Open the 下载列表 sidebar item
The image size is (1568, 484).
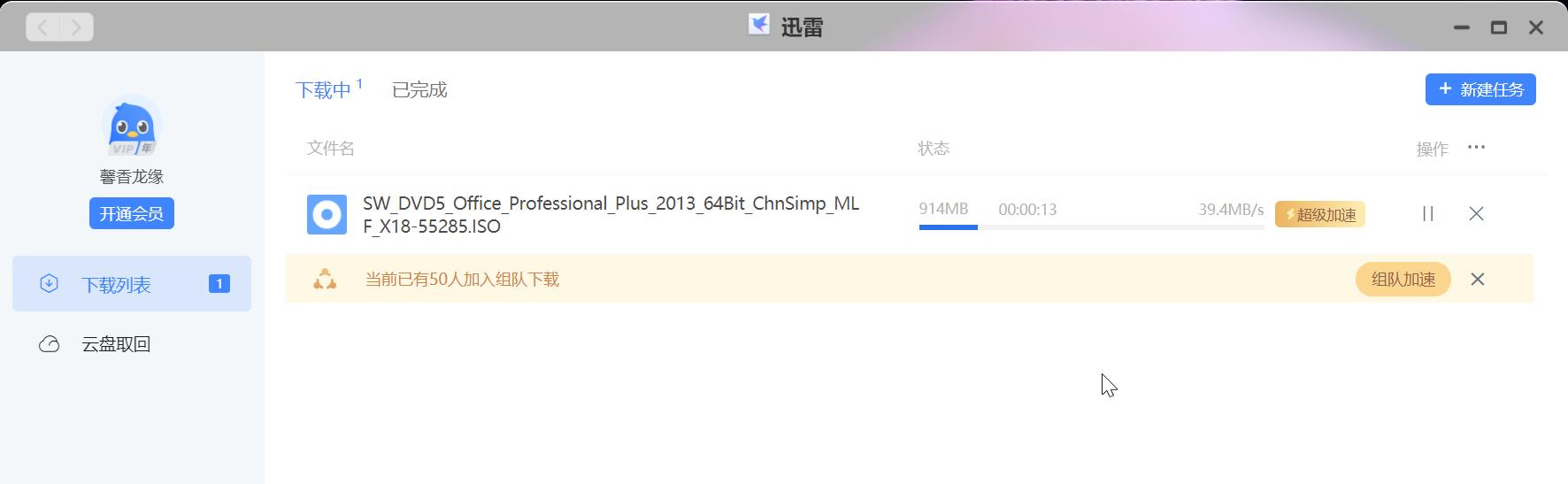(132, 284)
